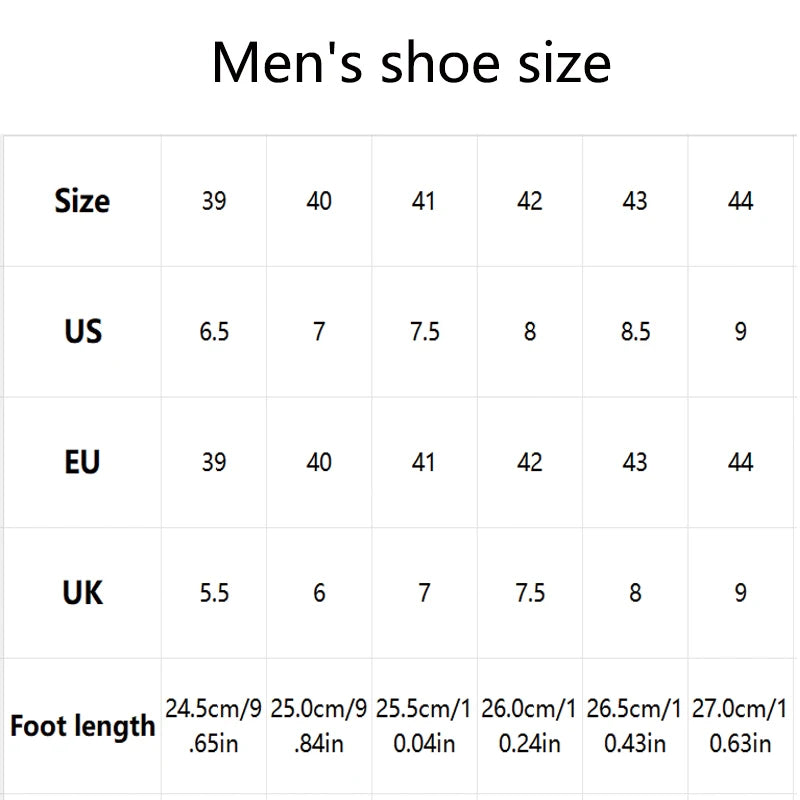Click the EU row header
The image size is (800, 800).
[x=82, y=462]
